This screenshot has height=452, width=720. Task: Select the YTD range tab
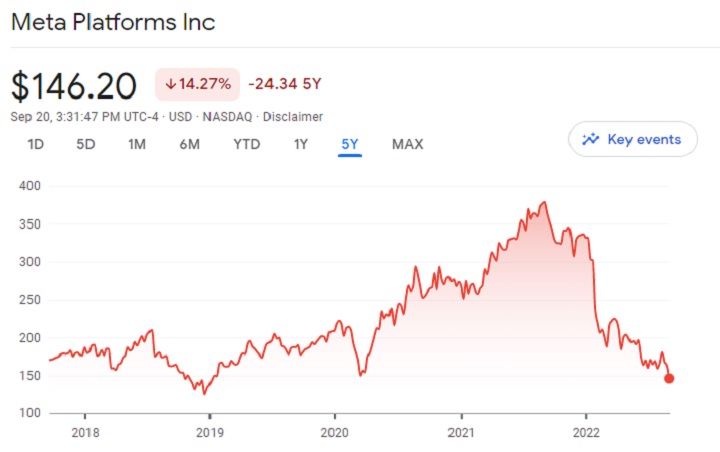click(246, 144)
